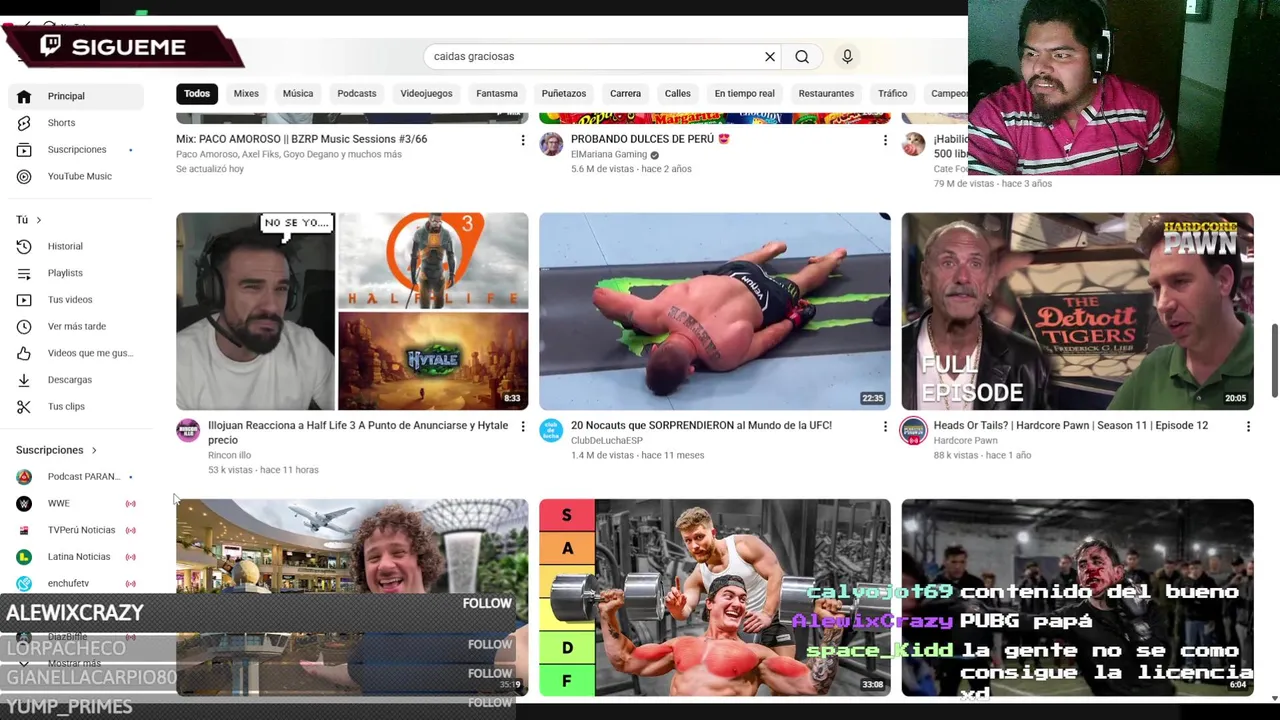Select the Música filter chip
This screenshot has width=1280, height=720.
click(x=298, y=94)
